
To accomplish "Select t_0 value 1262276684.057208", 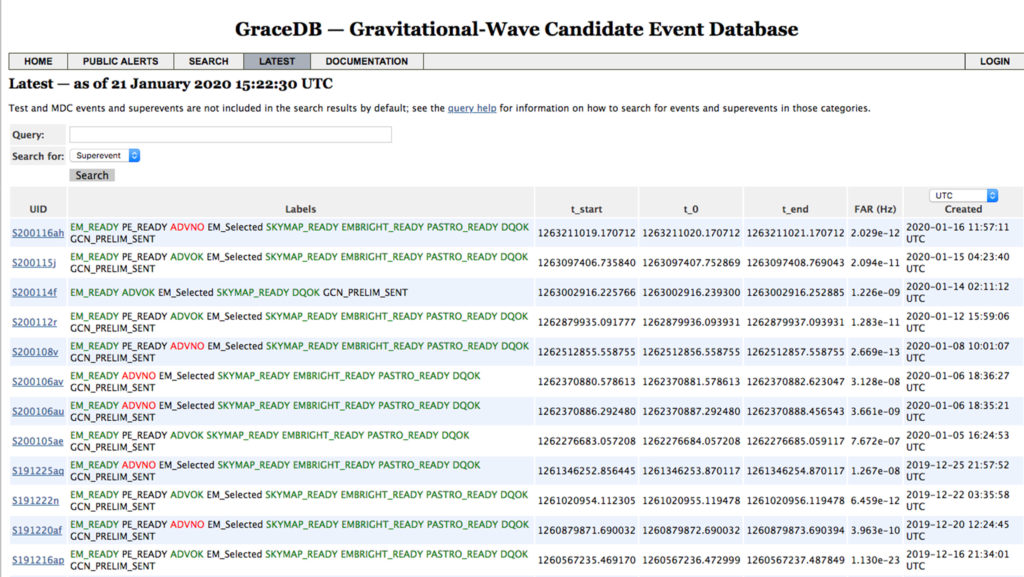I will [x=691, y=441].
